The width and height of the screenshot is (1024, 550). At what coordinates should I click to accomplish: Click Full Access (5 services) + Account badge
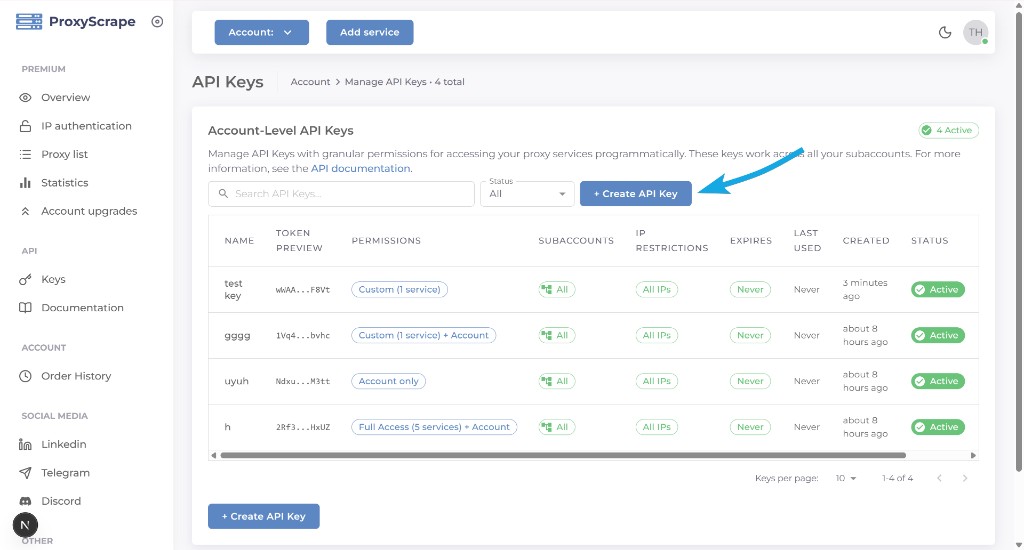434,427
